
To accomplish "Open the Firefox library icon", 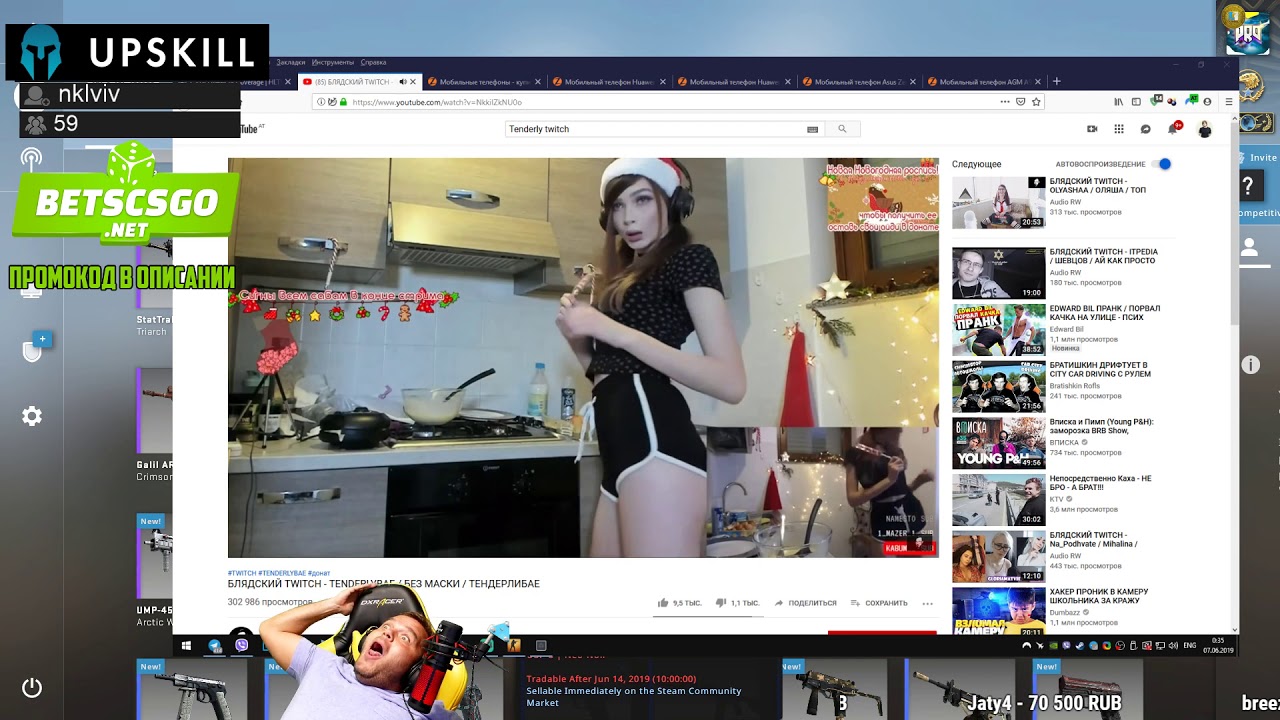I will pos(1119,102).
